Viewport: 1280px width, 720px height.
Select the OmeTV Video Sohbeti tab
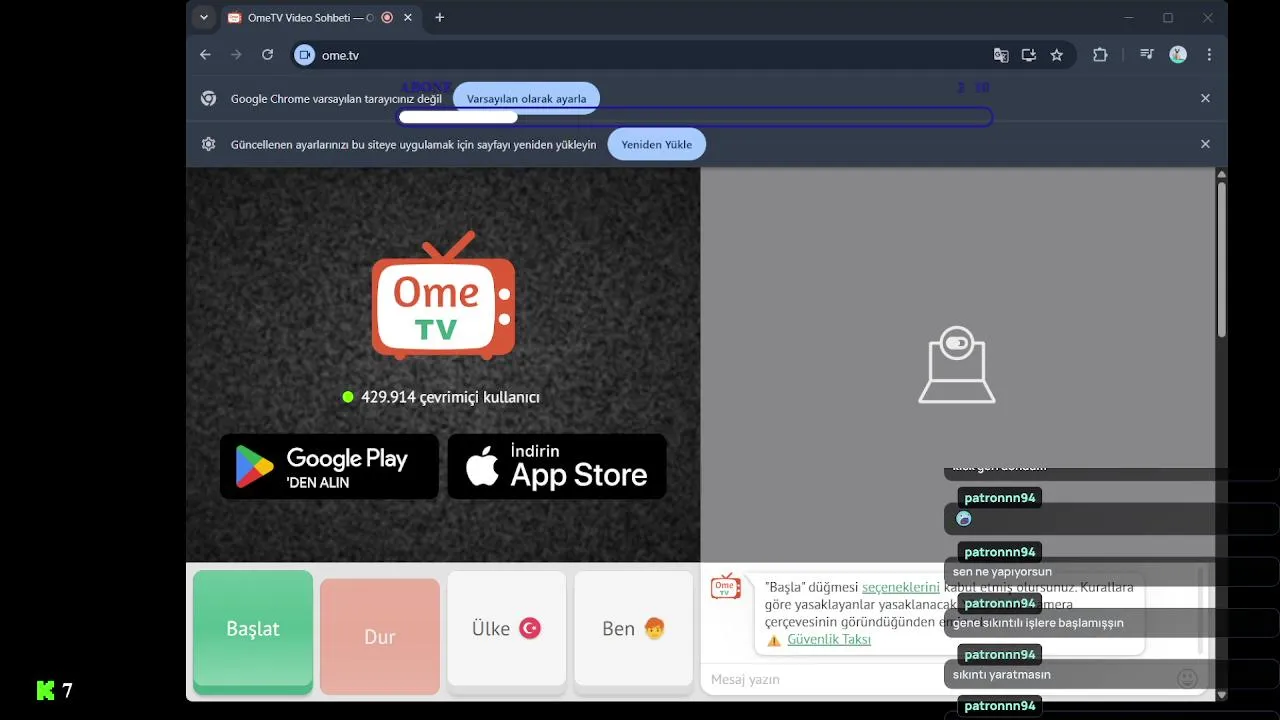(308, 17)
